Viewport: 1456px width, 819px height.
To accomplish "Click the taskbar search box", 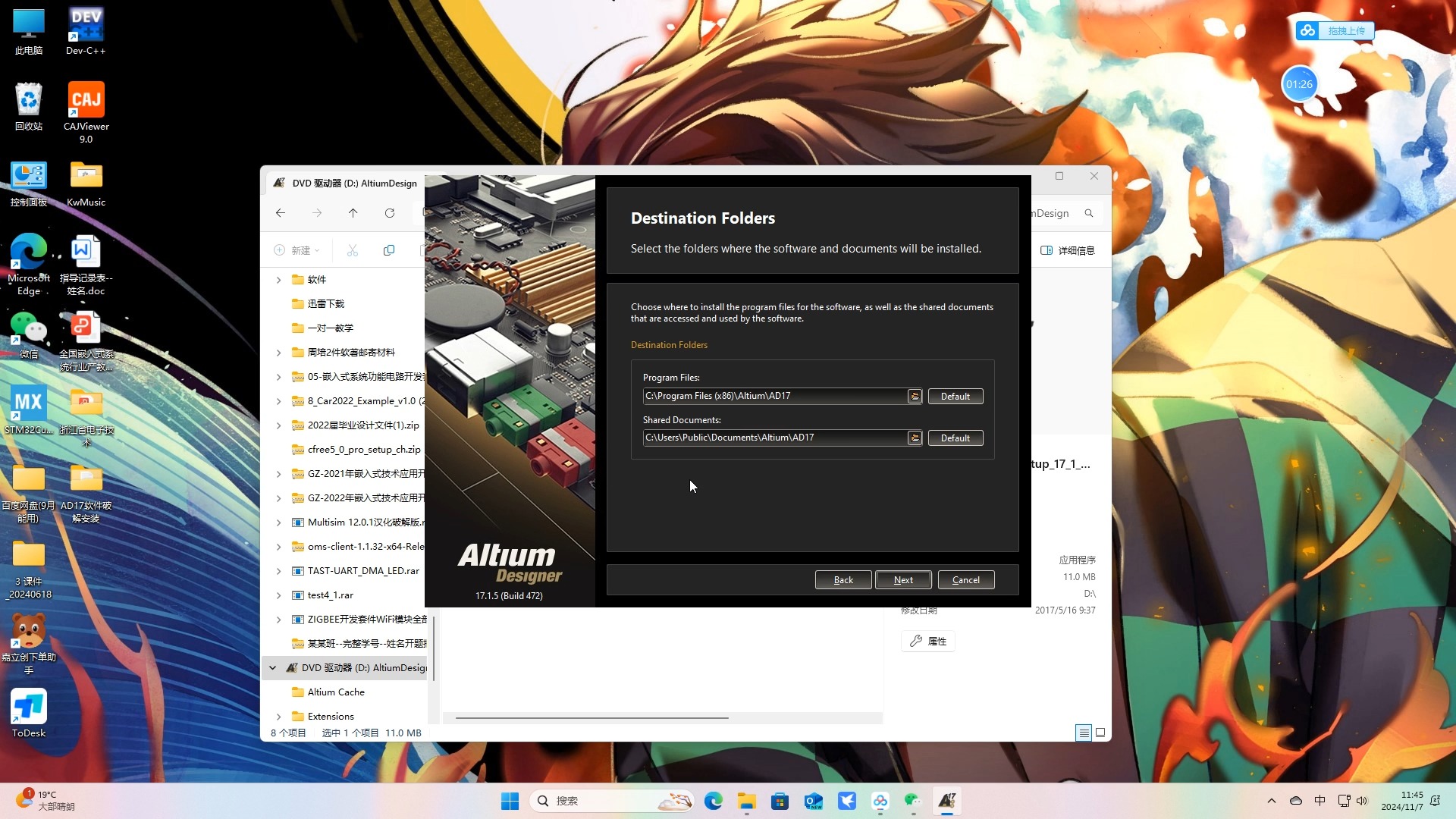I will click(x=613, y=801).
